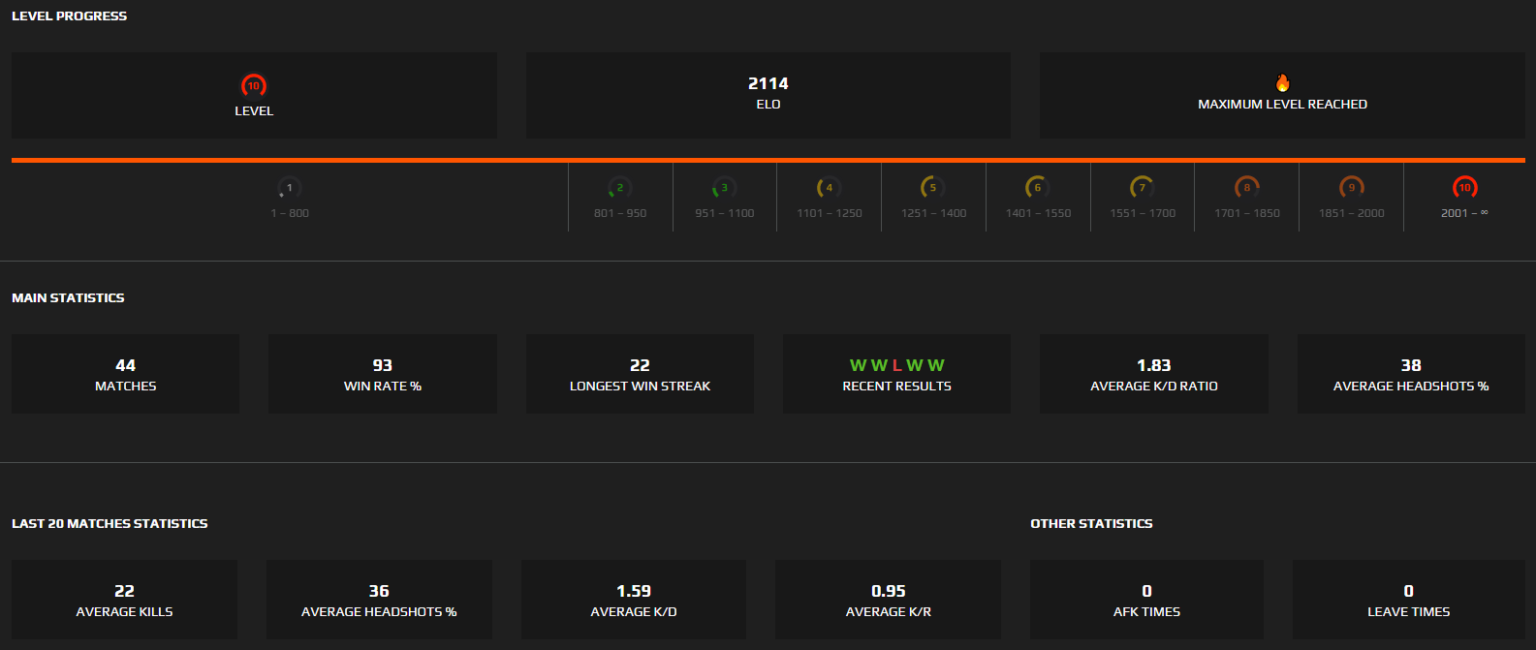Click the level 7 badge icon
The width and height of the screenshot is (1536, 650).
(1141, 186)
